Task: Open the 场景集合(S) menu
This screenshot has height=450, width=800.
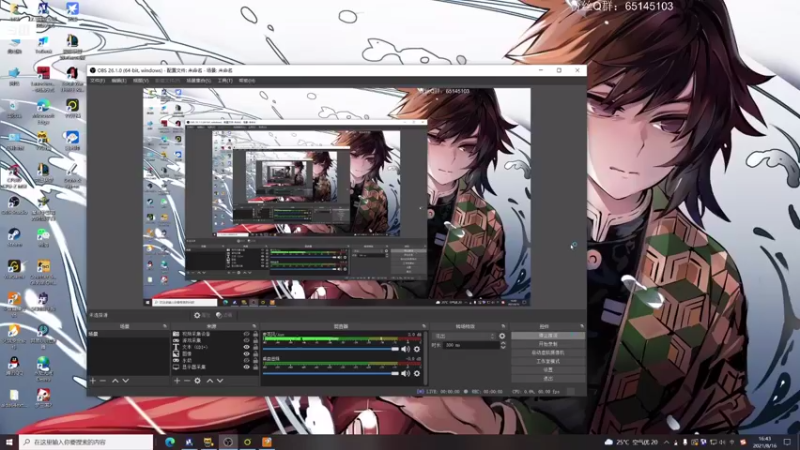Action: click(198, 81)
